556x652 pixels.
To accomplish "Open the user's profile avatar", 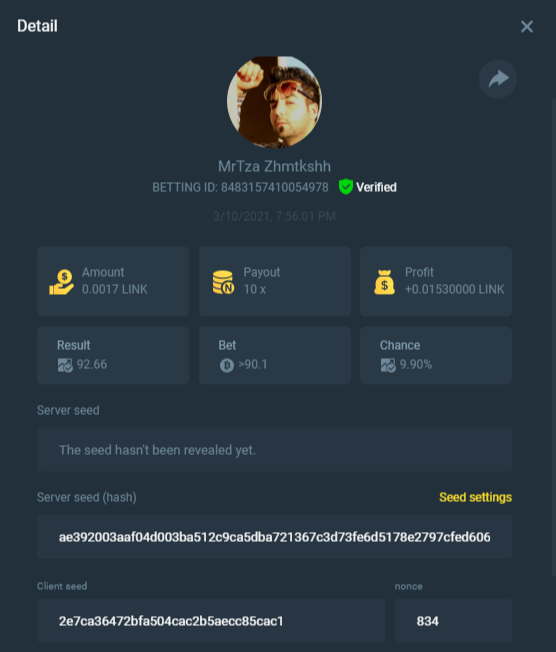I will [274, 102].
